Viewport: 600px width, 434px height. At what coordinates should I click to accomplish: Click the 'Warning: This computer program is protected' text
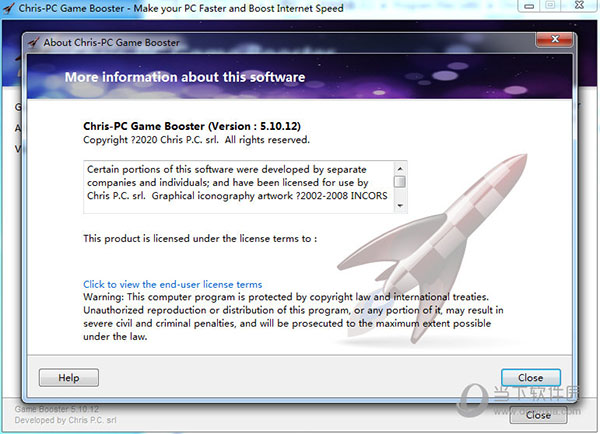293,317
